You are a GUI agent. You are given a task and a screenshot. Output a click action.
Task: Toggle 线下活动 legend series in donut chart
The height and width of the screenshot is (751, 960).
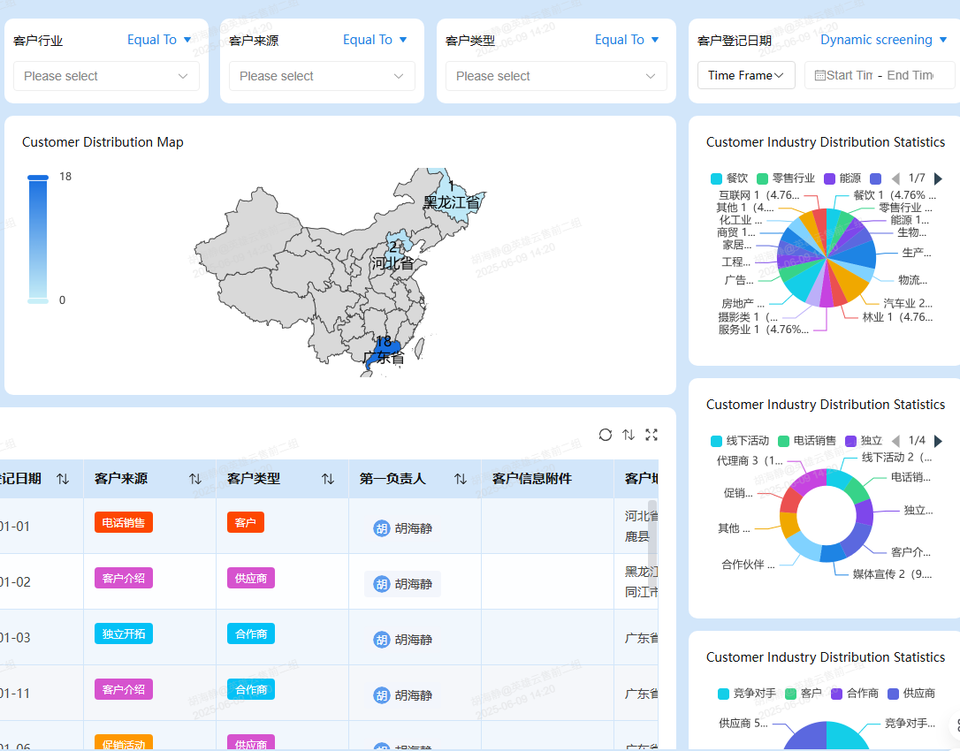740,441
